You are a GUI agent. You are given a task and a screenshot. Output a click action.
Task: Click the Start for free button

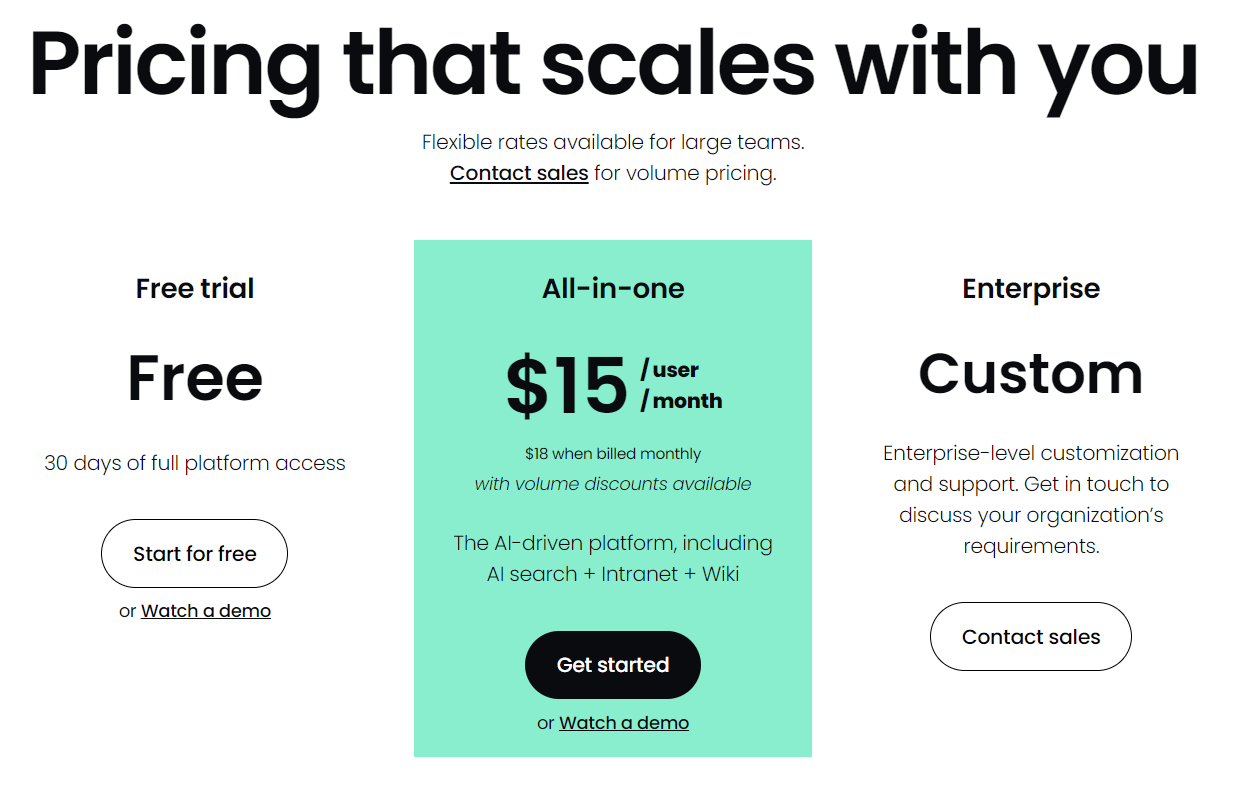click(x=194, y=553)
